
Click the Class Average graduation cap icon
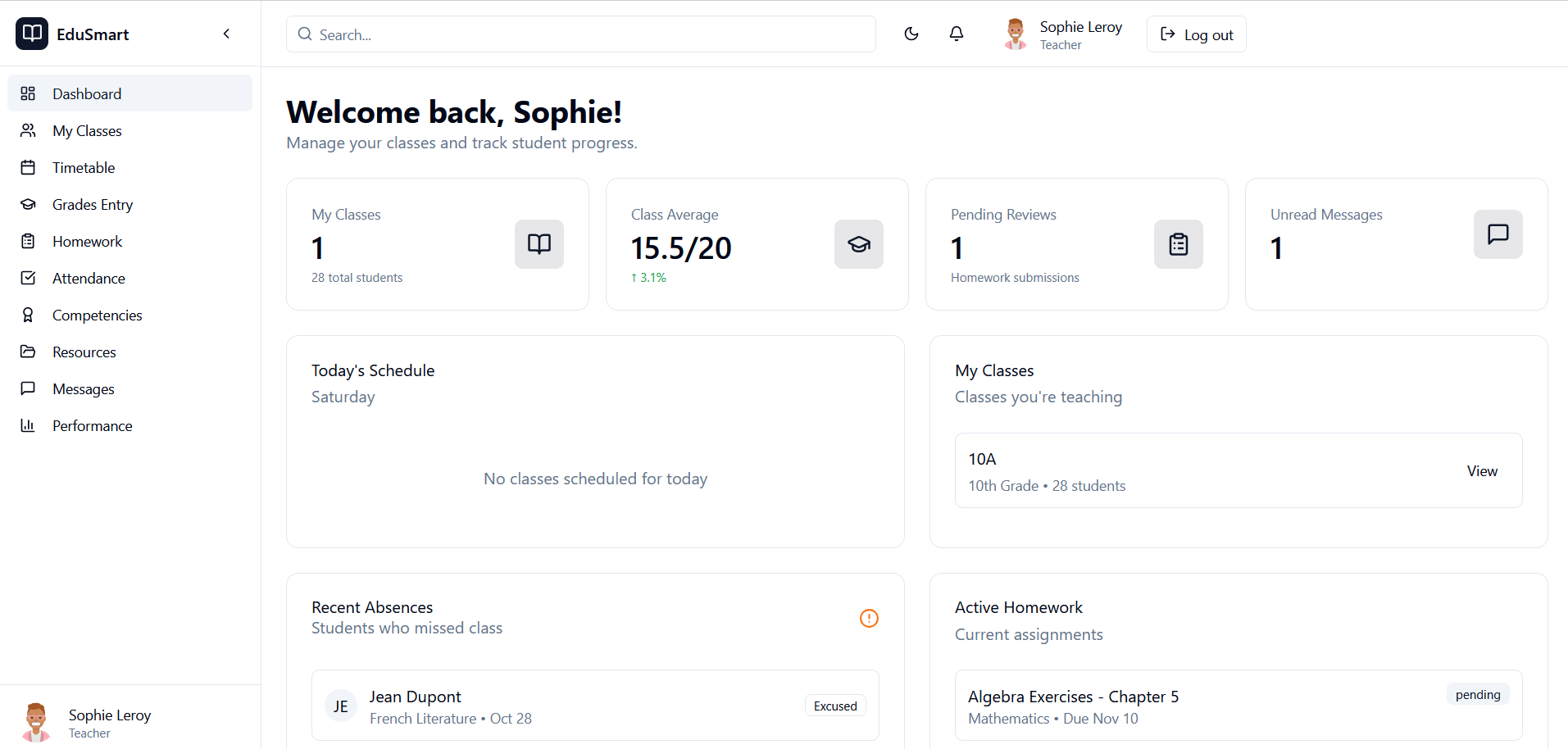858,244
